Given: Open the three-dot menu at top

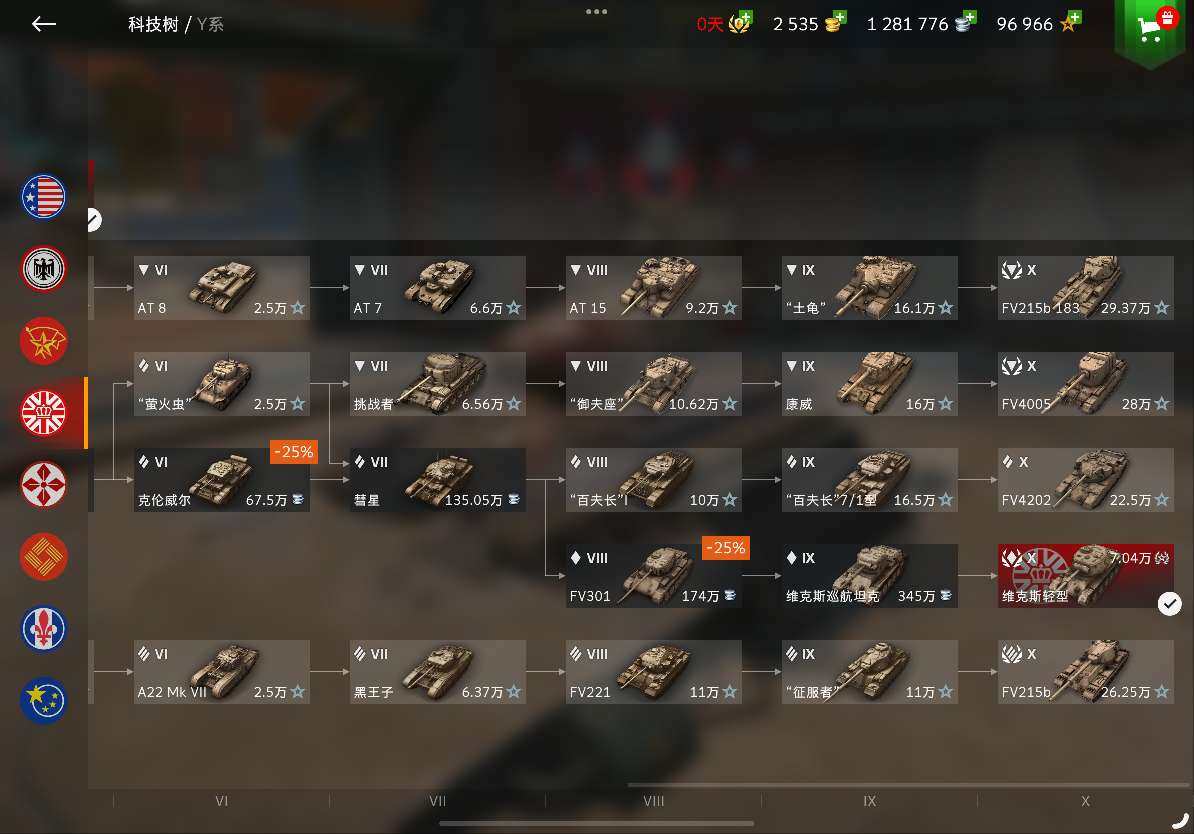Looking at the screenshot, I should click(596, 11).
